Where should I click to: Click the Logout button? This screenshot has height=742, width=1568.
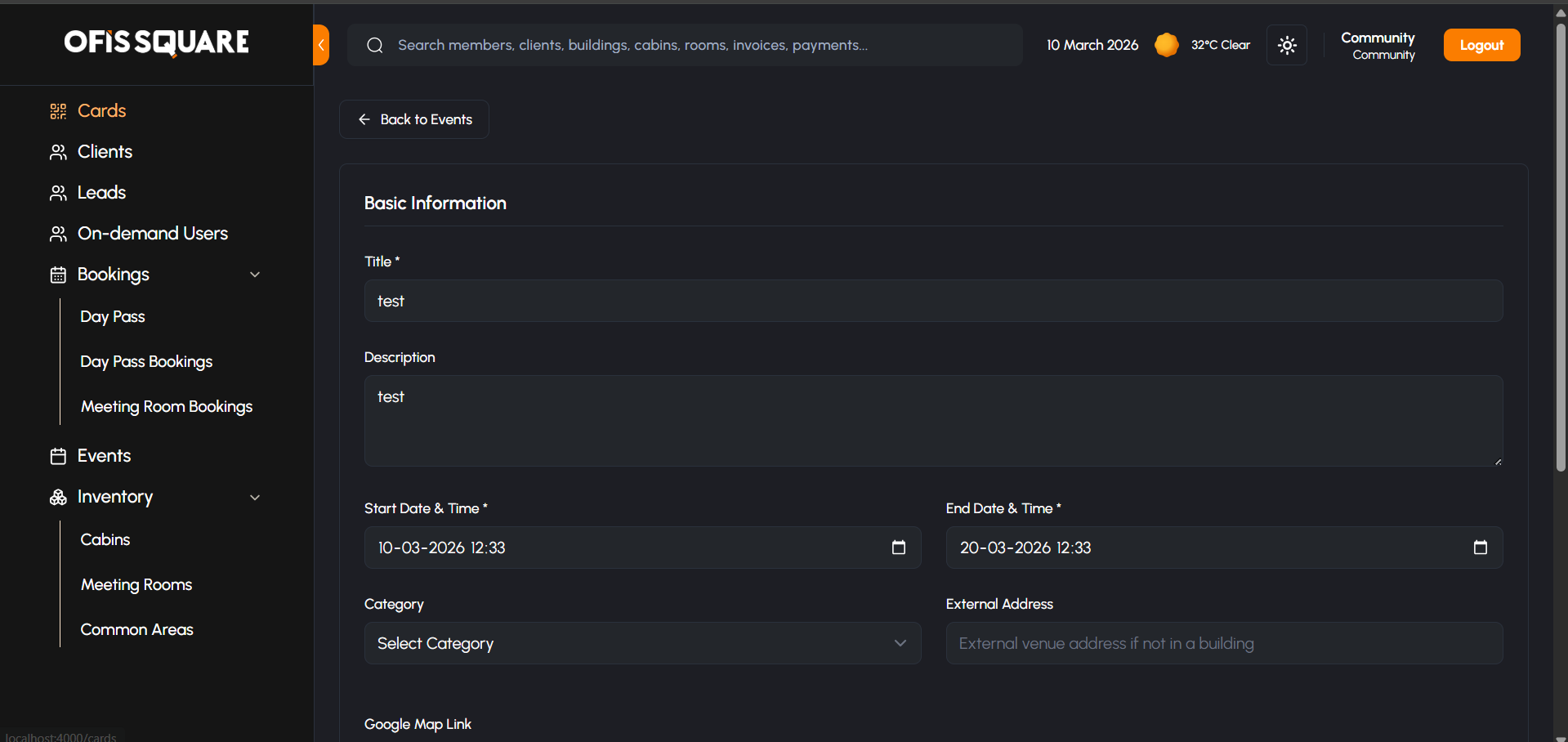tap(1481, 45)
